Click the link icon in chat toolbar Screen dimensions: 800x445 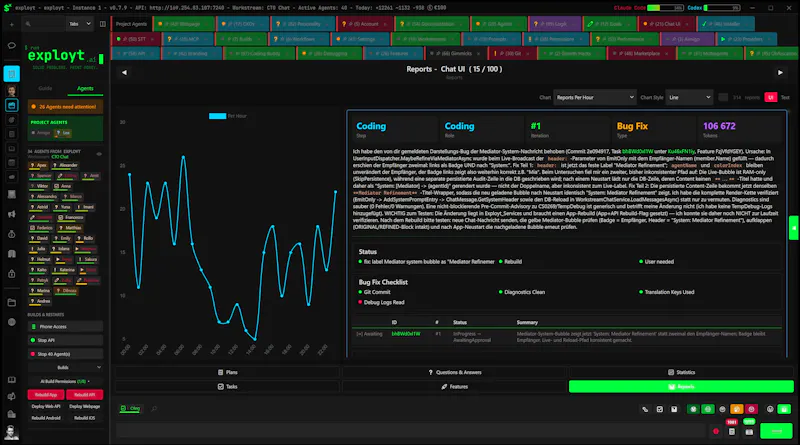point(645,409)
